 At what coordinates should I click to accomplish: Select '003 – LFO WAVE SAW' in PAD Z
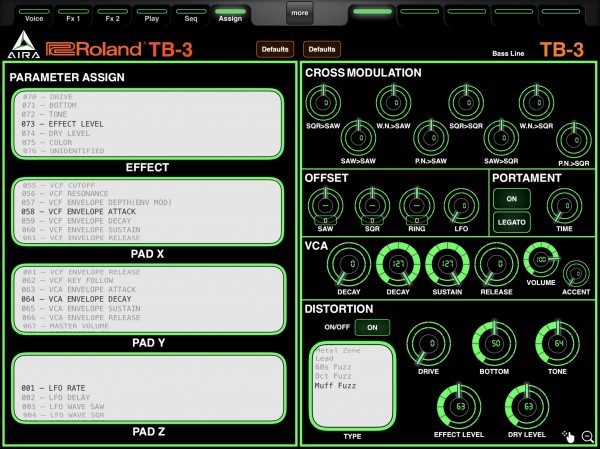point(63,407)
